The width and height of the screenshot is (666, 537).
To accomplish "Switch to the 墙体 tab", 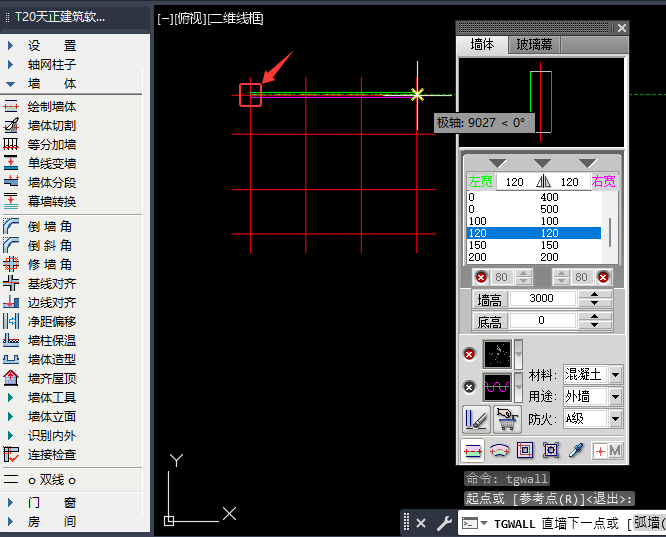I will (483, 44).
